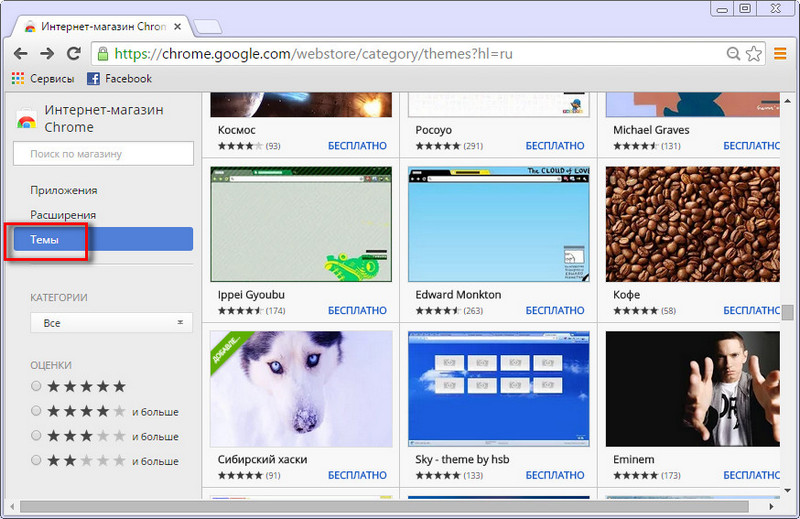Open the Facebook bookmark

pyautogui.click(x=119, y=79)
